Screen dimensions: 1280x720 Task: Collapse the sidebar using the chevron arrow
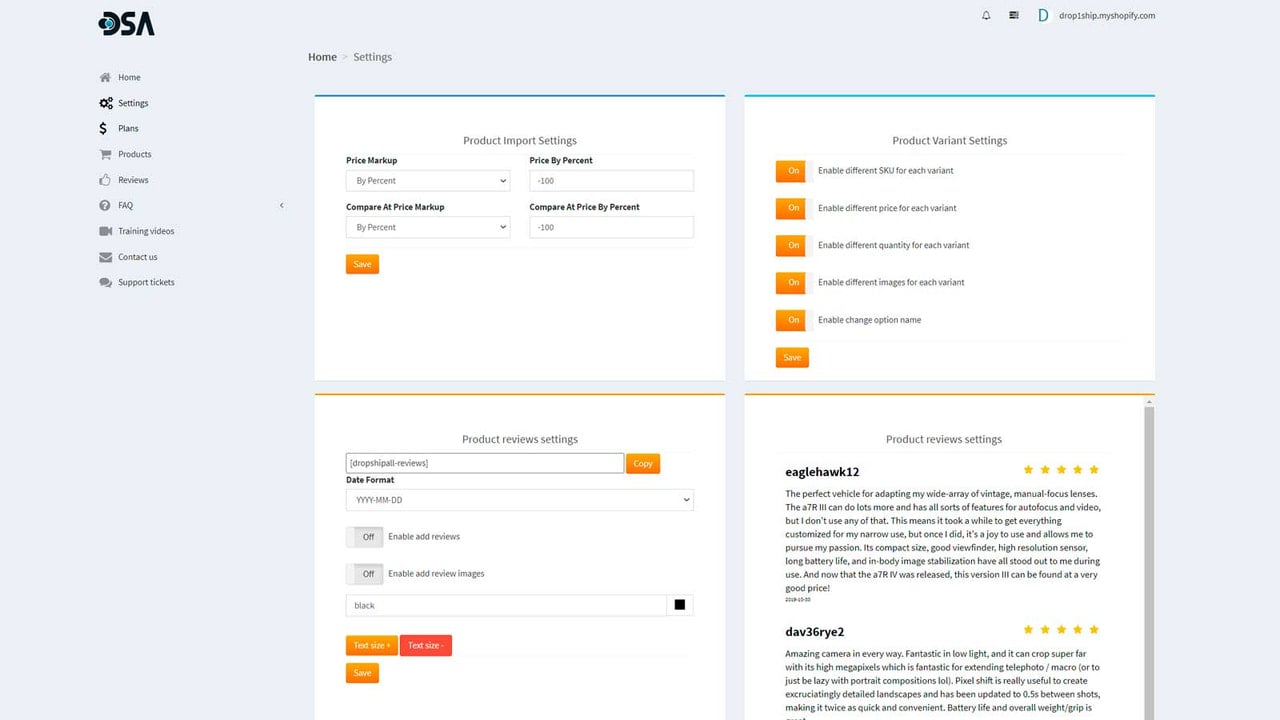coord(281,205)
